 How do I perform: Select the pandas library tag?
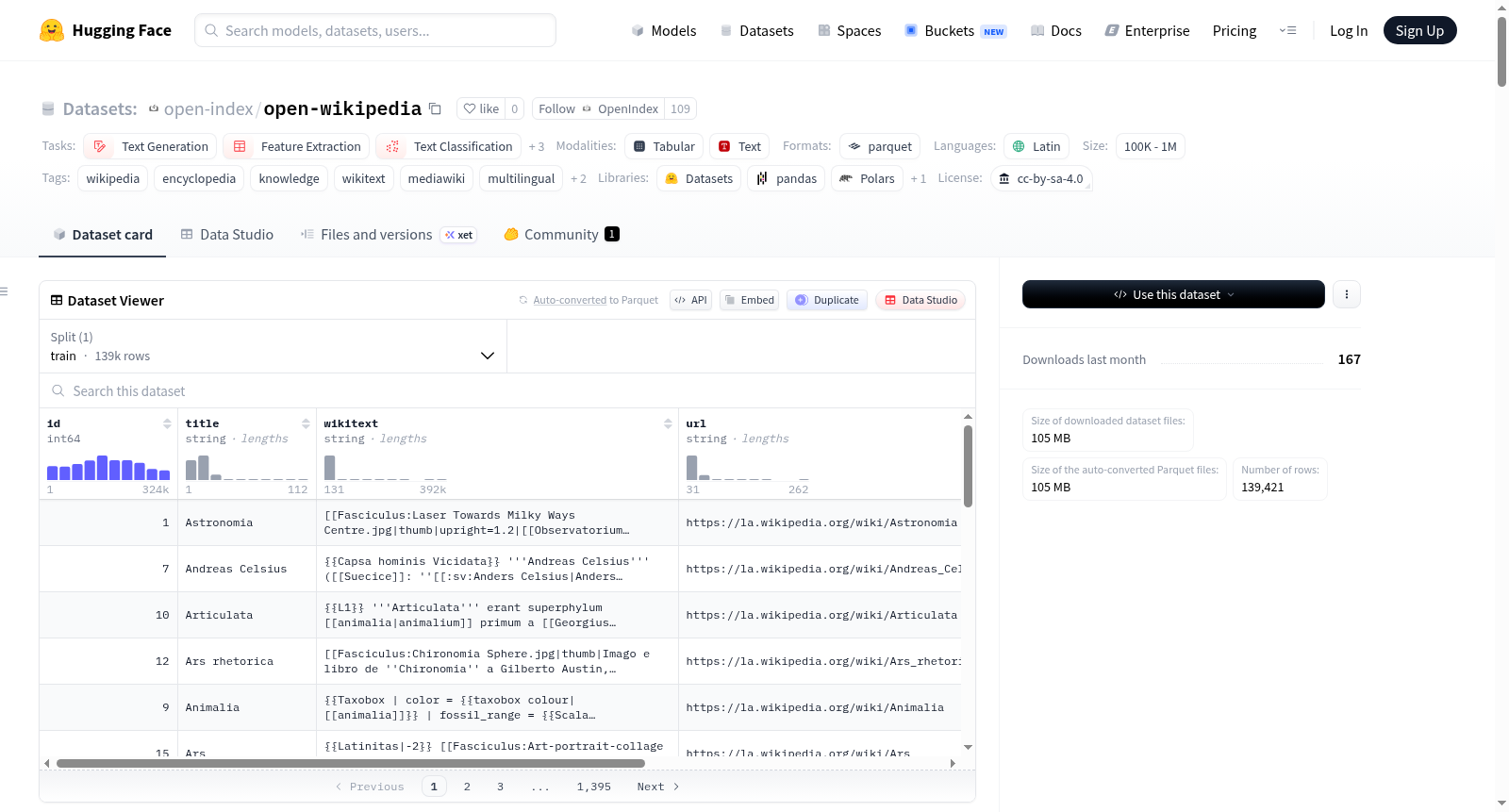787,178
